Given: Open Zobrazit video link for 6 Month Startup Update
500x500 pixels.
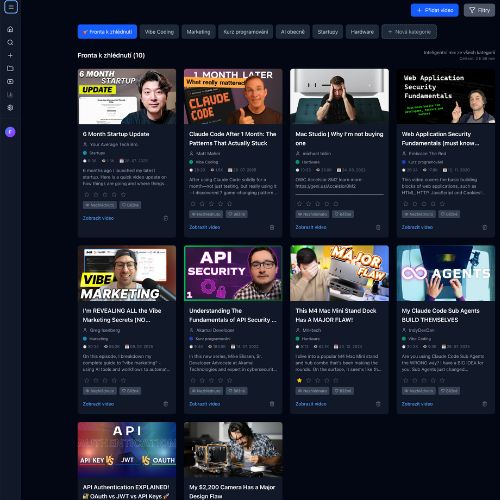Looking at the screenshot, I should click(98, 218).
